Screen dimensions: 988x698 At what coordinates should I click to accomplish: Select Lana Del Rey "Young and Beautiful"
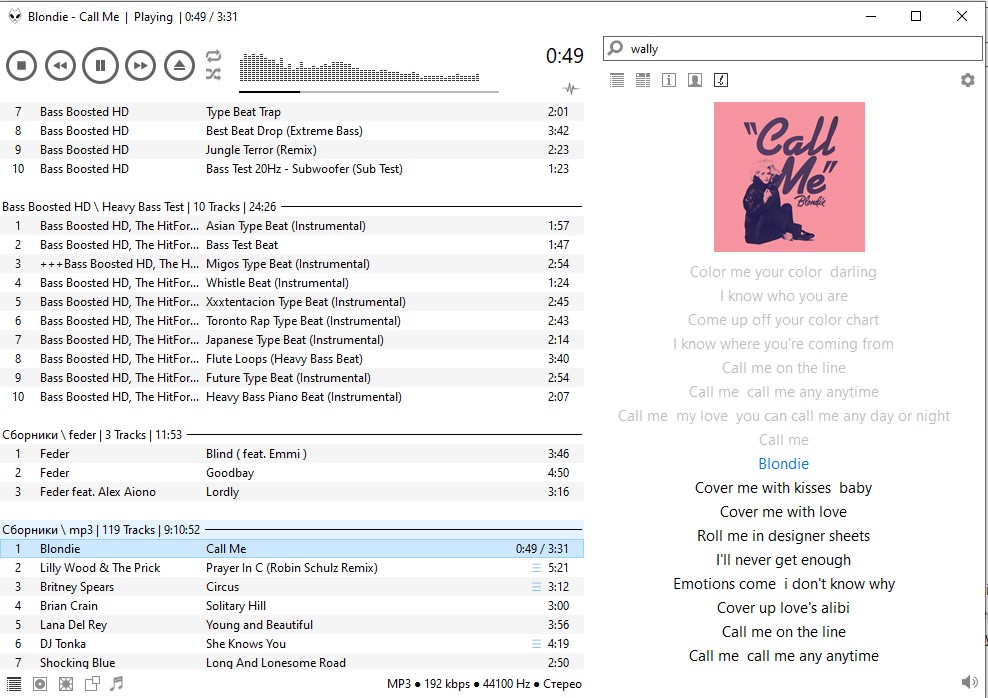[292, 624]
